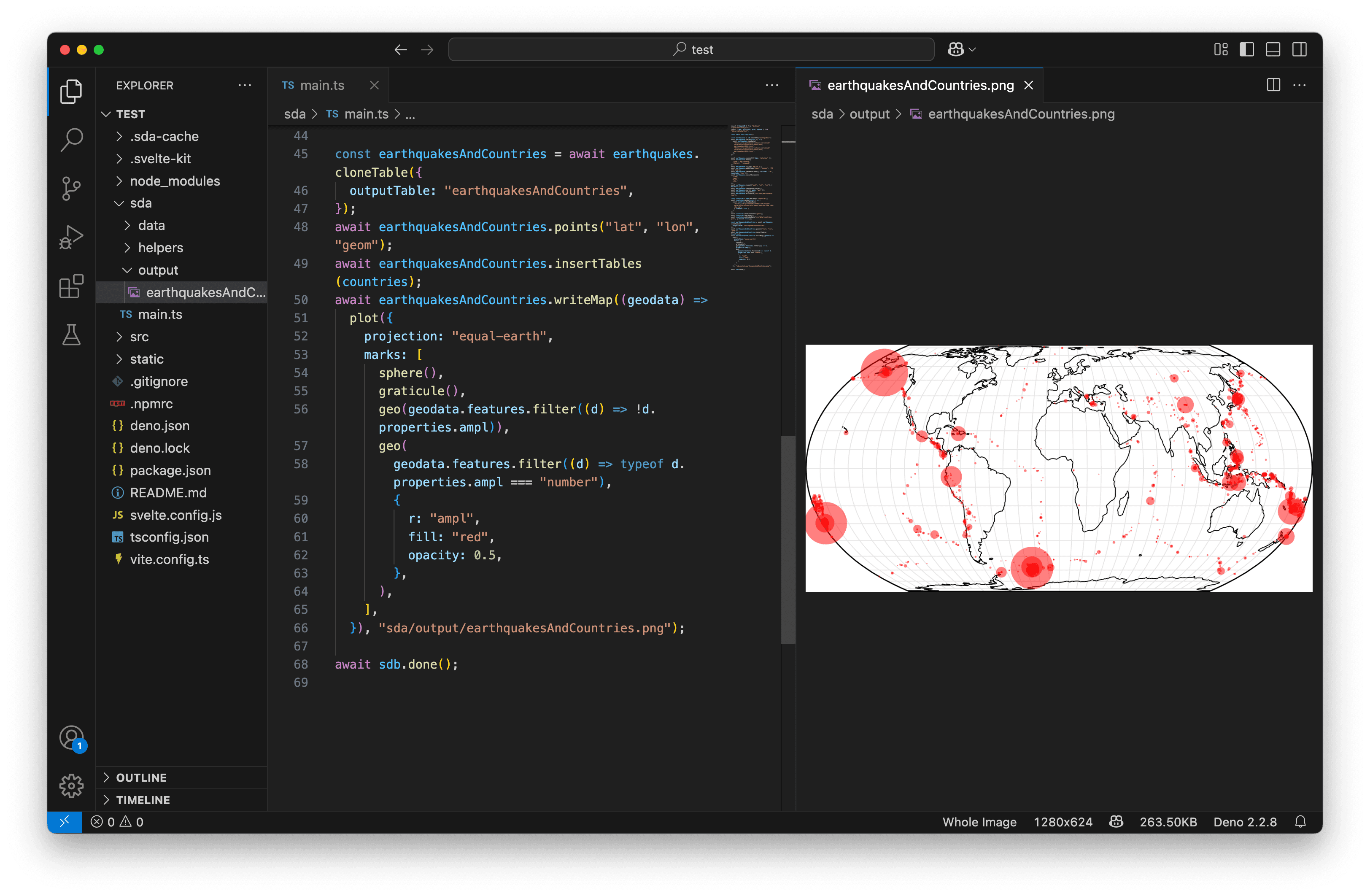This screenshot has width=1370, height=896.
Task: Toggle the primary side bar
Action: [1247, 49]
